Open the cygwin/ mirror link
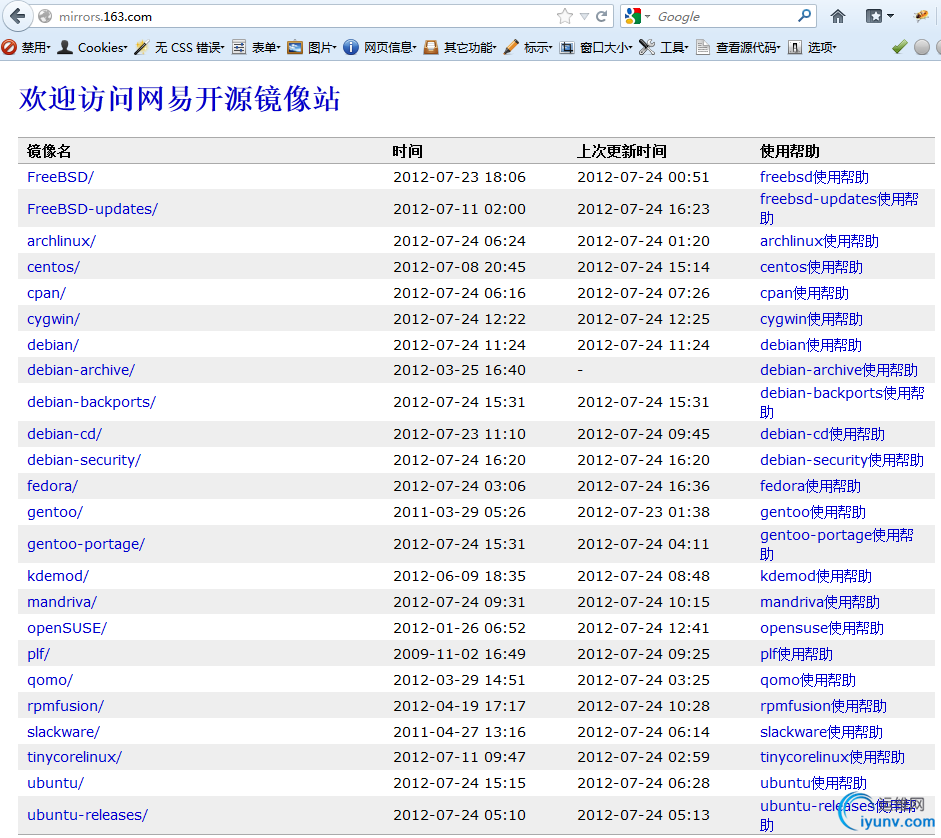 tap(53, 319)
